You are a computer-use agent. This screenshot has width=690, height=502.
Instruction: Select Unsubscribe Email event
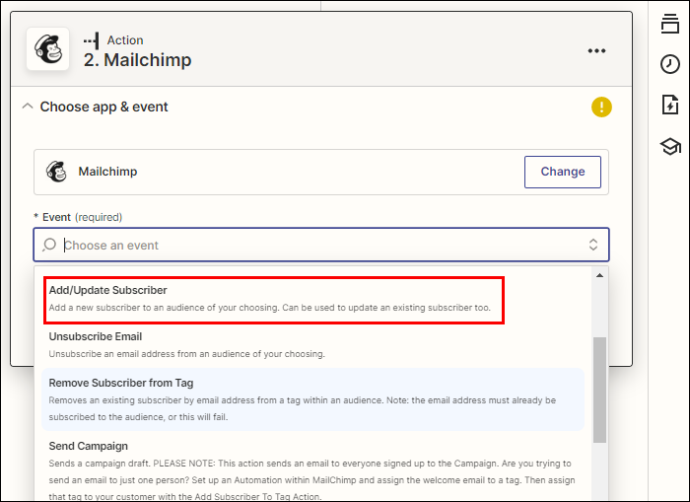click(x=313, y=345)
